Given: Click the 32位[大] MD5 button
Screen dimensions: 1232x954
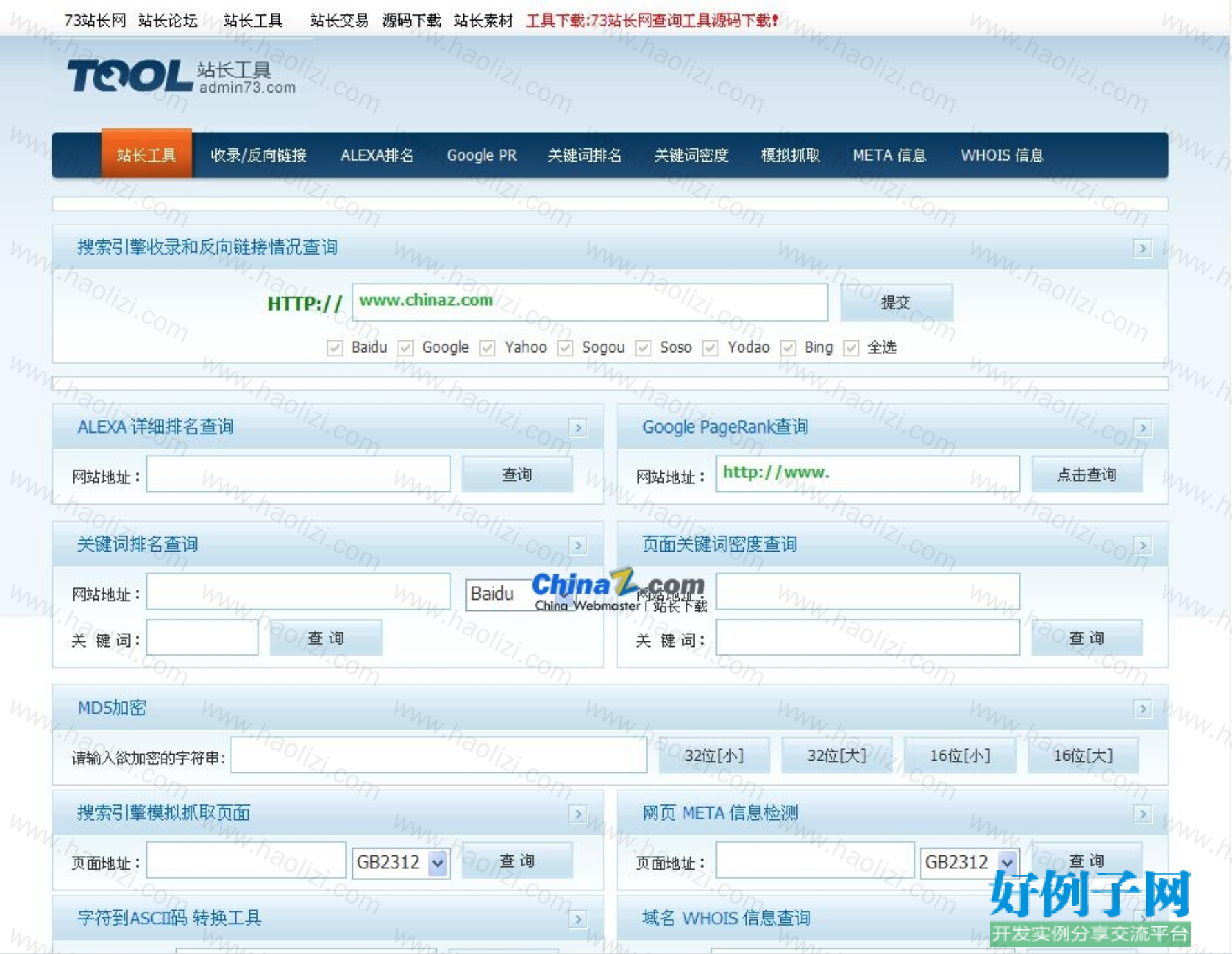Looking at the screenshot, I should click(837, 755).
